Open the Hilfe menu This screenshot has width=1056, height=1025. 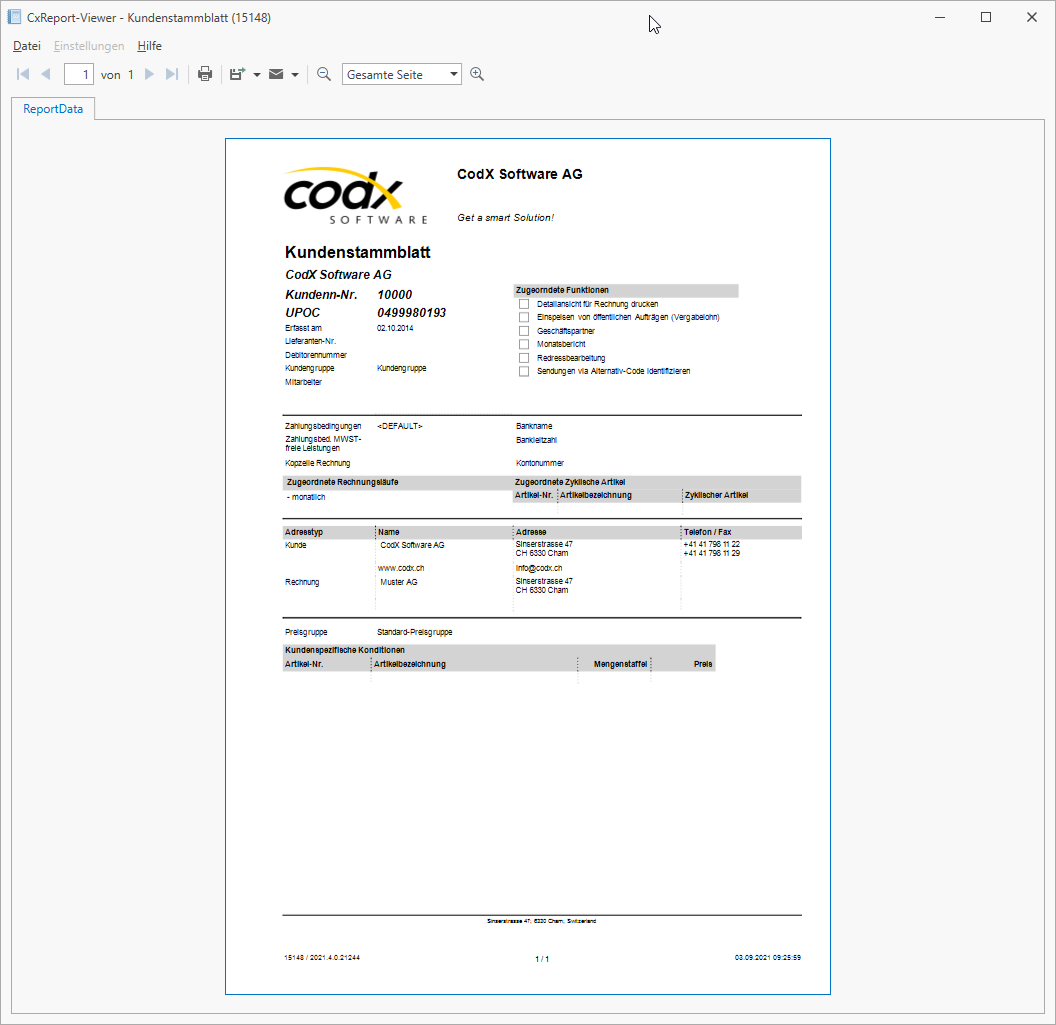[x=149, y=46]
